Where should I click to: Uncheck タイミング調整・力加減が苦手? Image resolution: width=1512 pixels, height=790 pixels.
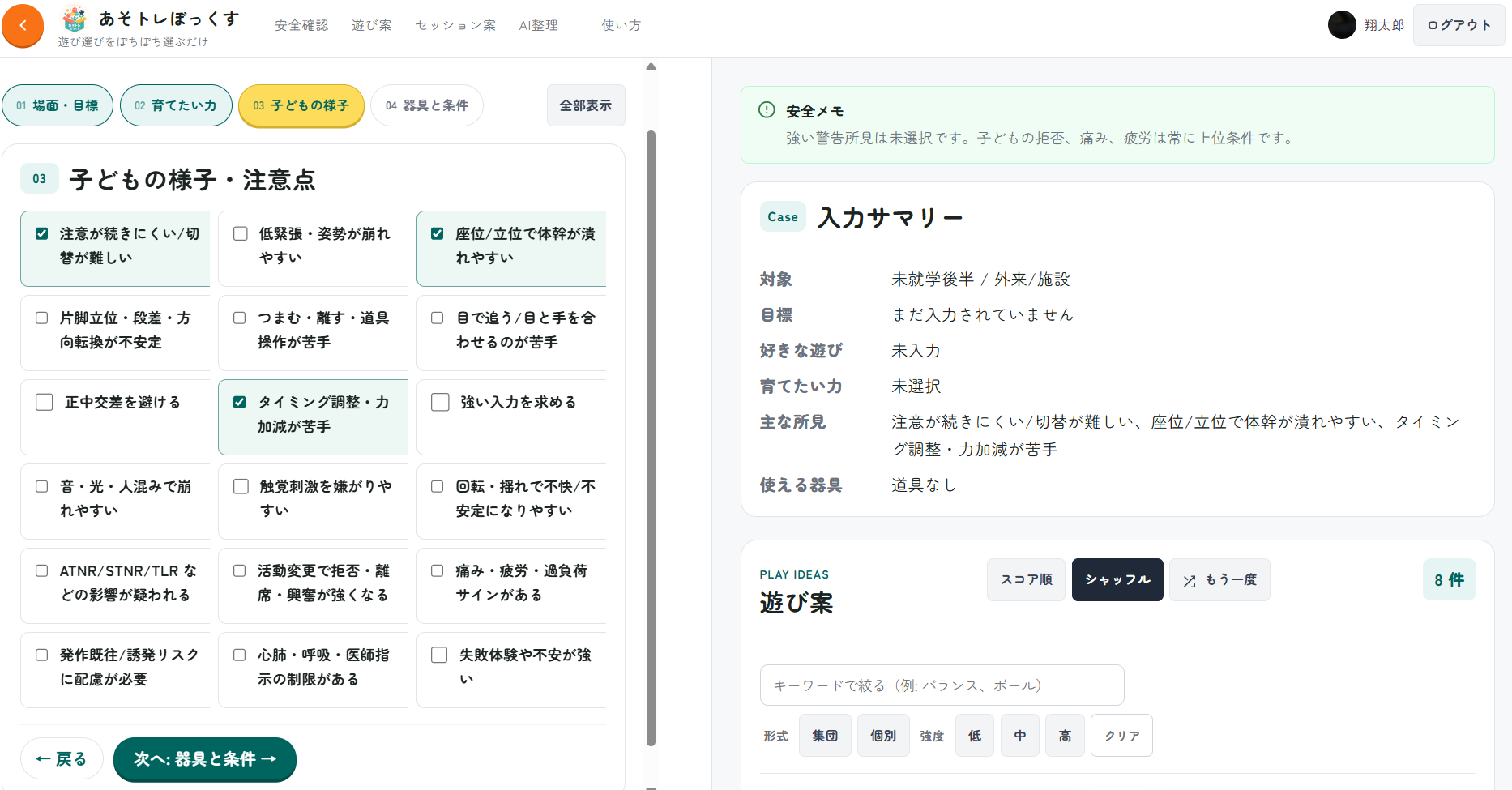pos(240,403)
